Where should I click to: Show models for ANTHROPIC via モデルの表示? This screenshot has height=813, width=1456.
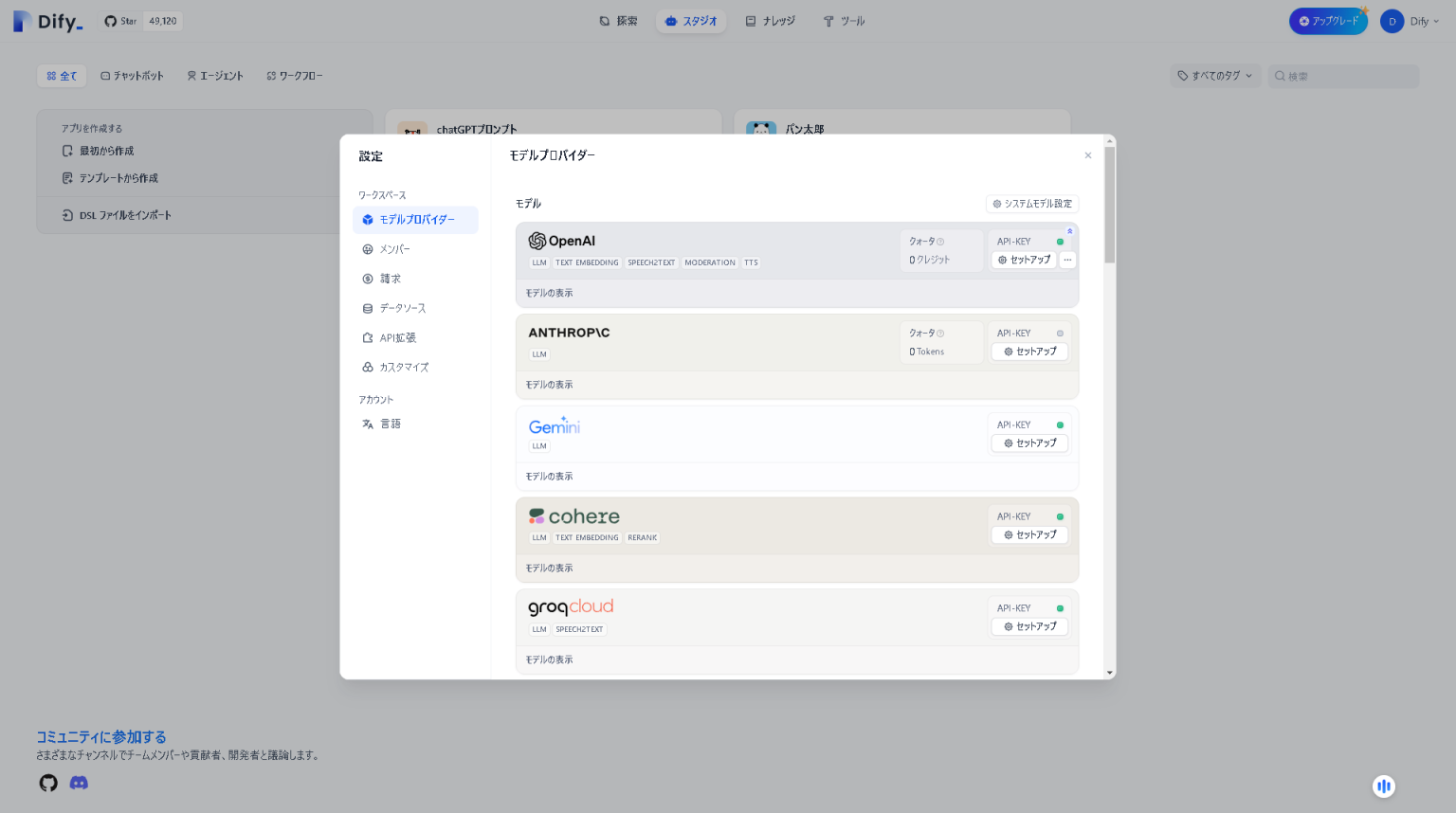(549, 384)
